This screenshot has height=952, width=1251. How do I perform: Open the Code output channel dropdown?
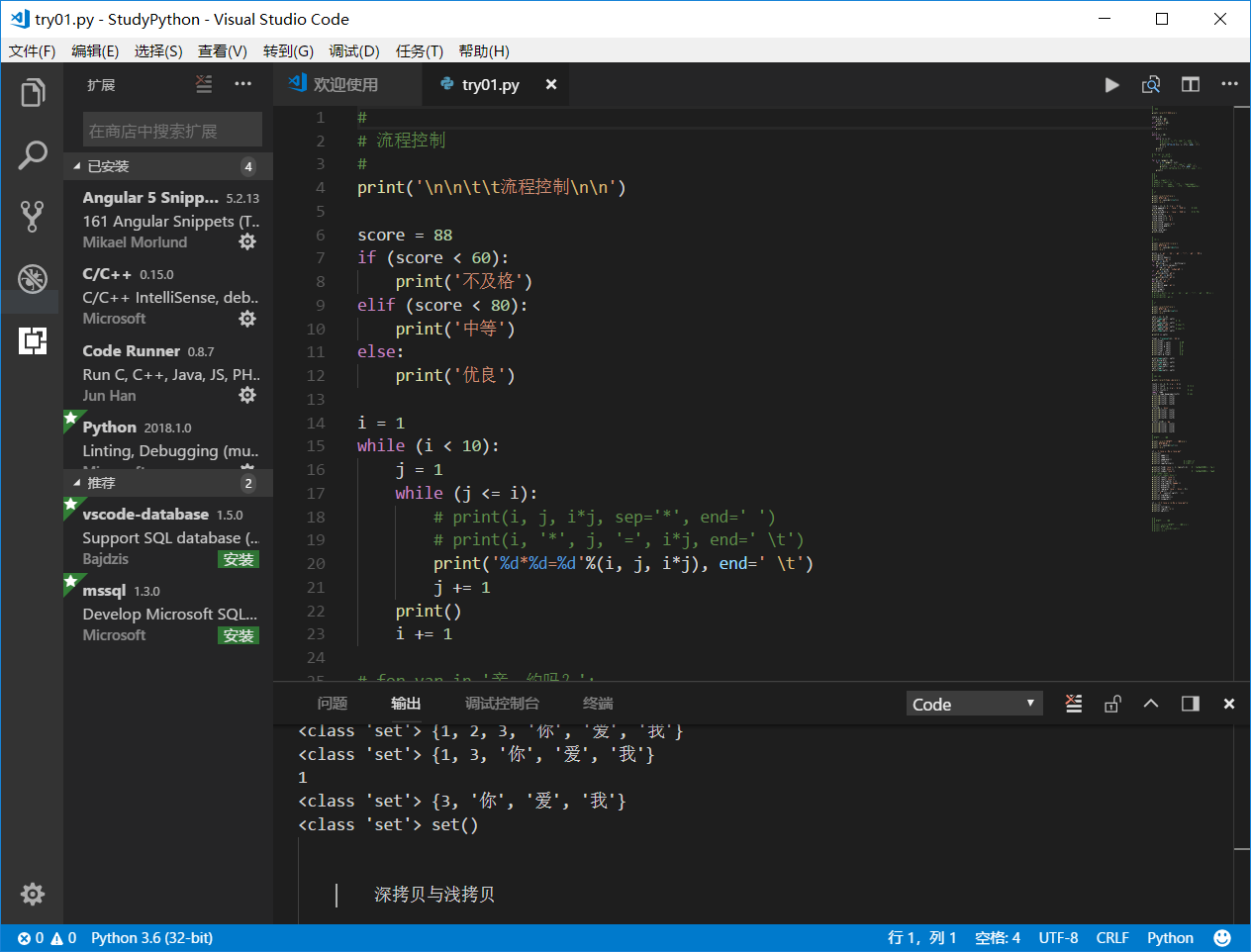pos(974,704)
